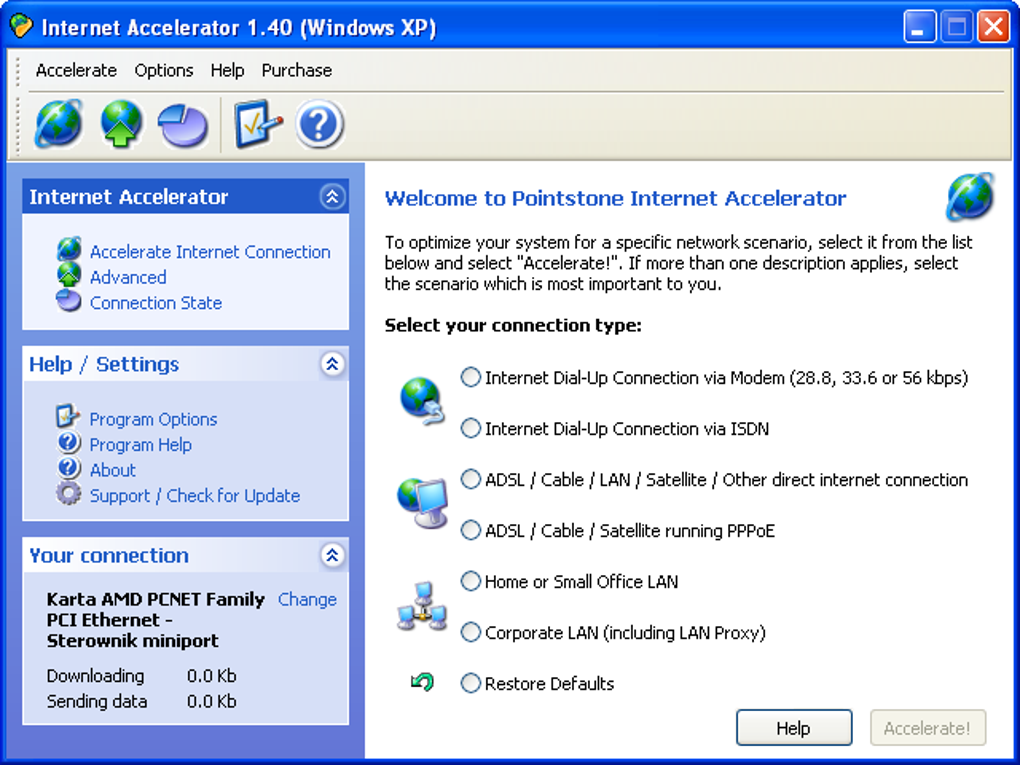Viewport: 1020px width, 765px height.
Task: Select Home or Small Office LAN
Action: pos(569,582)
